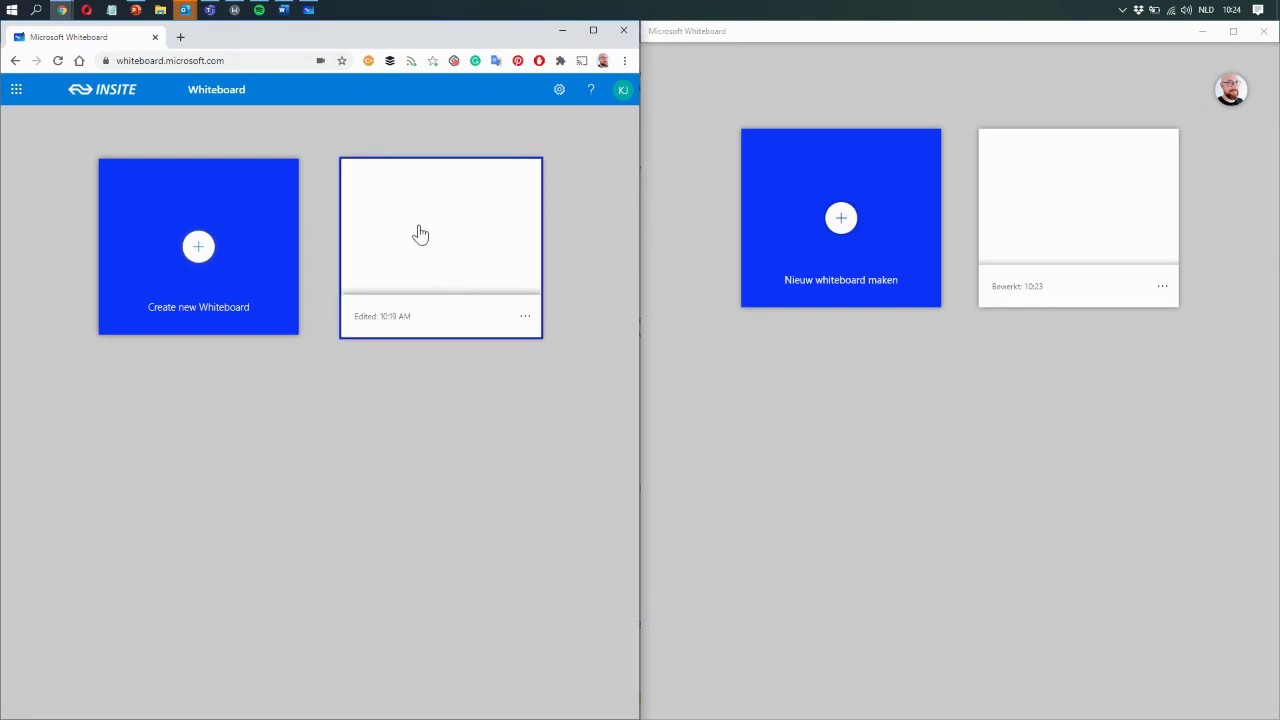This screenshot has width=1280, height=720.
Task: Open Chrome three-dot menu
Action: (625, 61)
